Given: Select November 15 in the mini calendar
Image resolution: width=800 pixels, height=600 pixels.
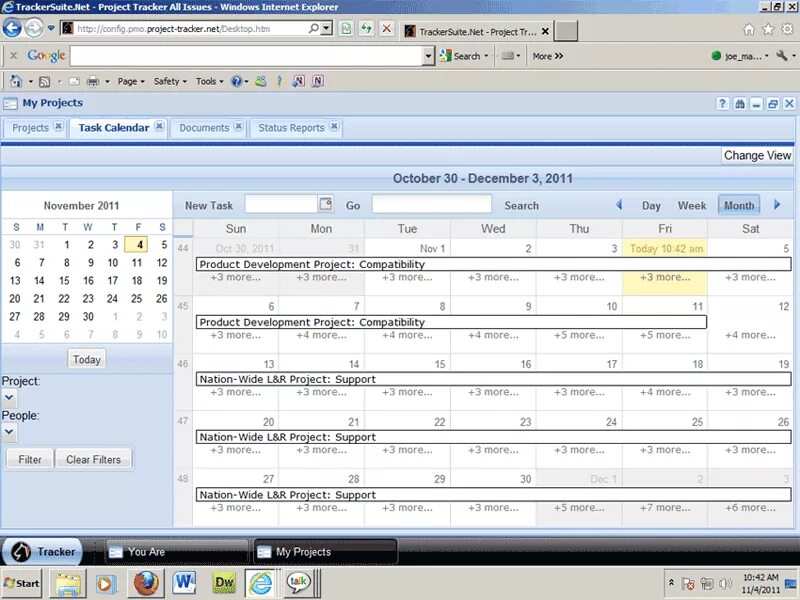Looking at the screenshot, I should [x=64, y=280].
